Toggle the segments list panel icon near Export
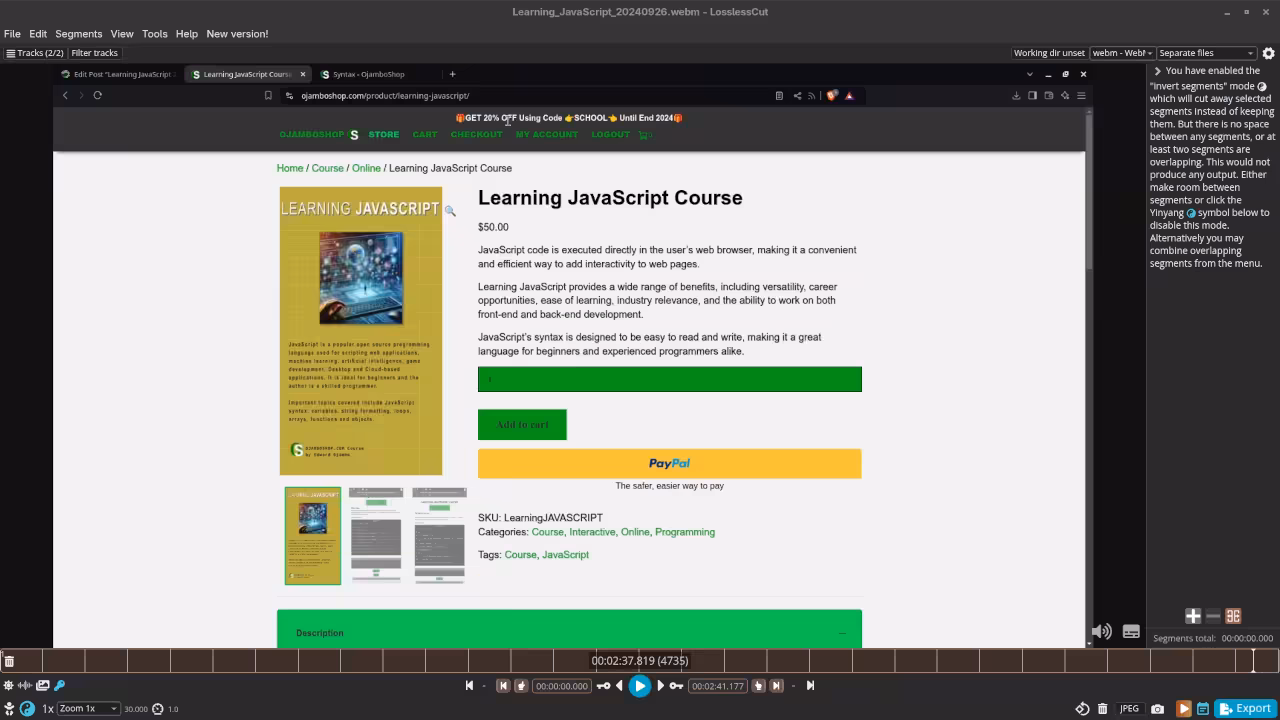Viewport: 1280px width, 720px height. [x=1203, y=708]
